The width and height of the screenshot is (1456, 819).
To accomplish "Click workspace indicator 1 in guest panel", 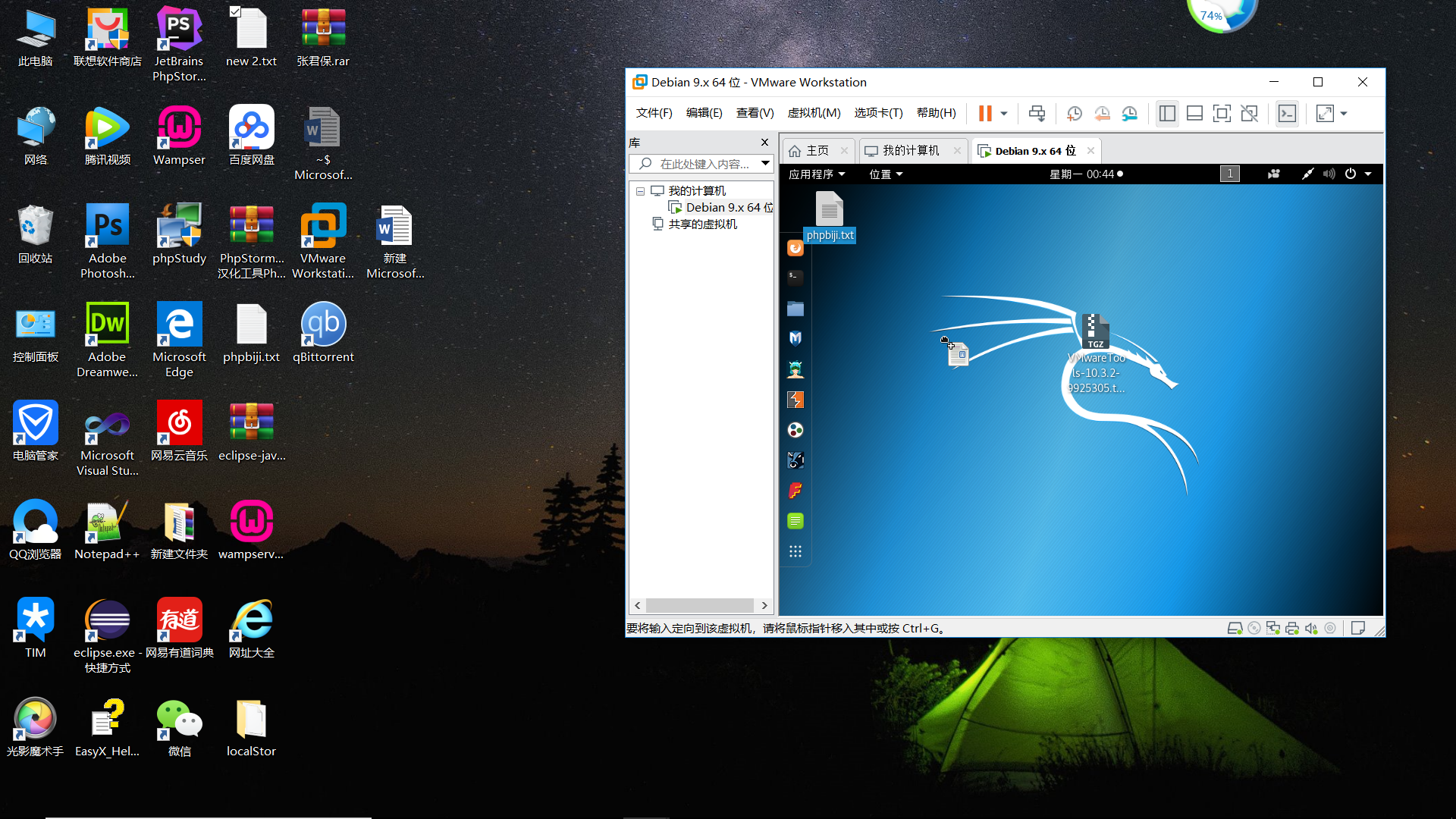I will (x=1230, y=174).
